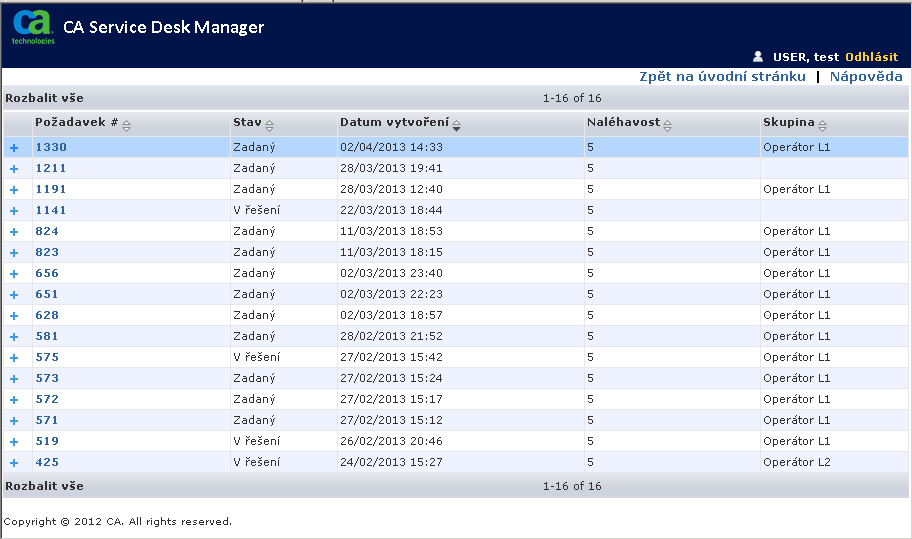Select date cell 24/02/2013 15:27
The height and width of the screenshot is (539, 912).
click(x=391, y=462)
